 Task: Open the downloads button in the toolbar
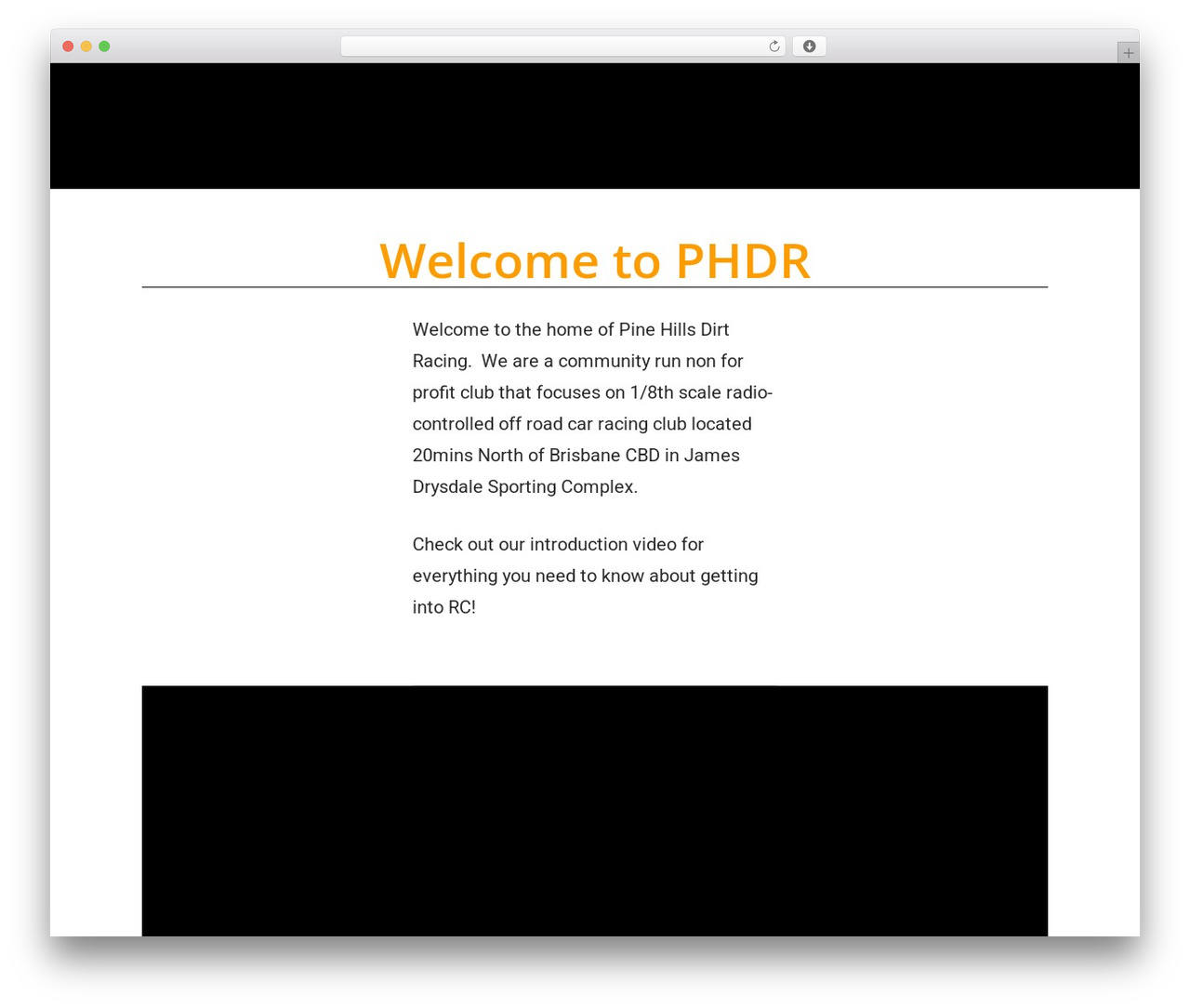click(x=809, y=46)
